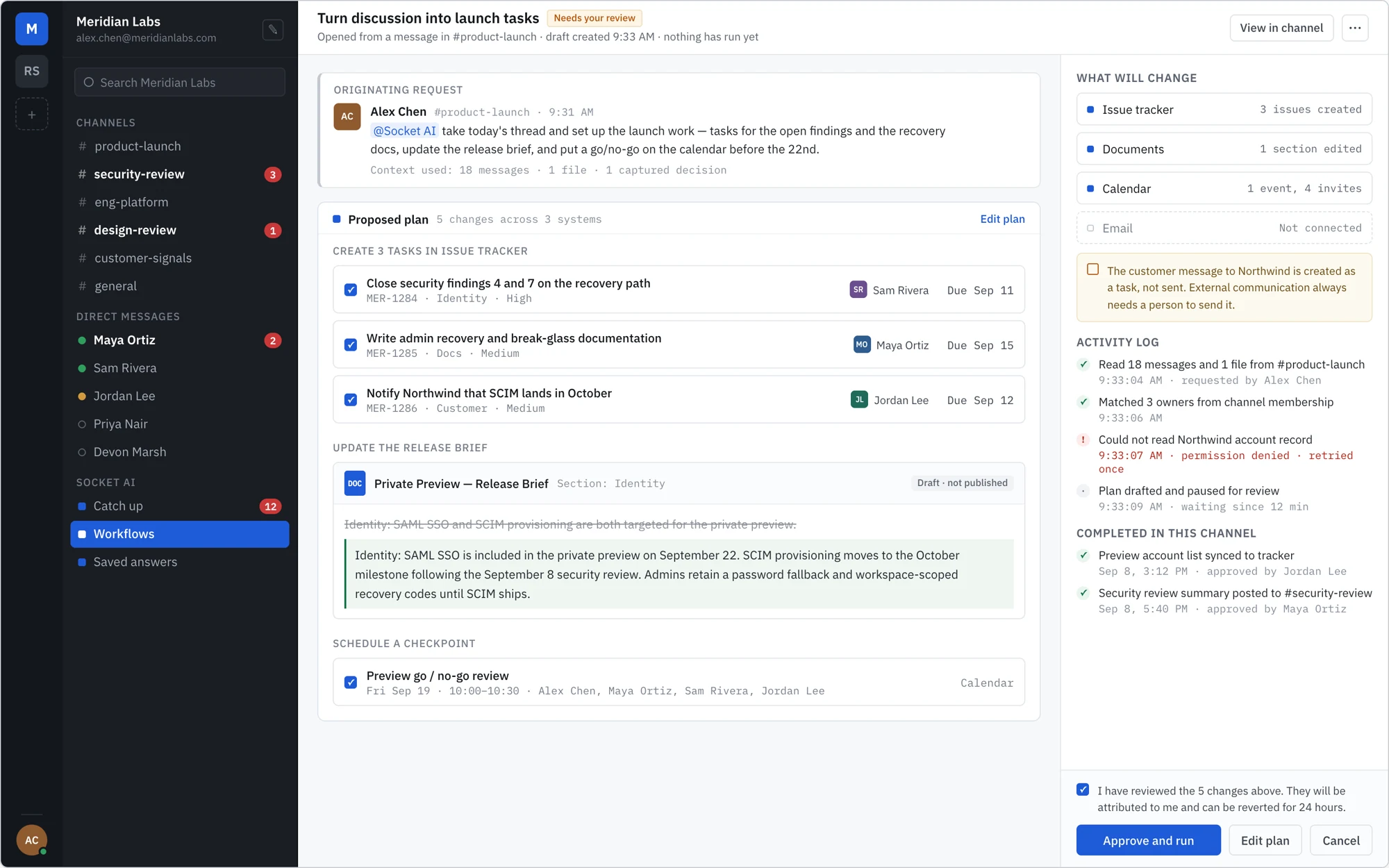This screenshot has width=1389, height=868.
Task: Click the DOC icon for Release Brief
Action: [355, 483]
